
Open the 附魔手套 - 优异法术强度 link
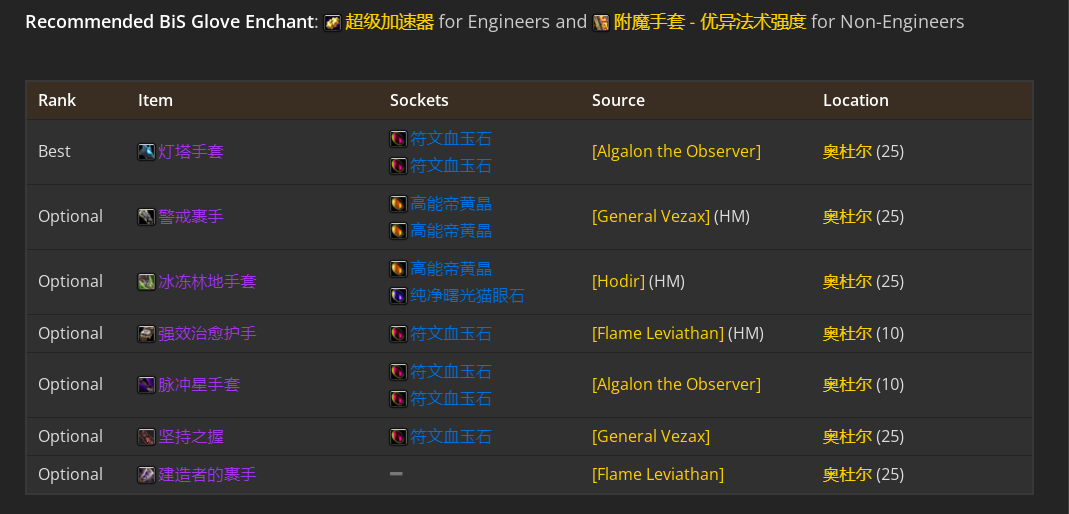click(710, 22)
